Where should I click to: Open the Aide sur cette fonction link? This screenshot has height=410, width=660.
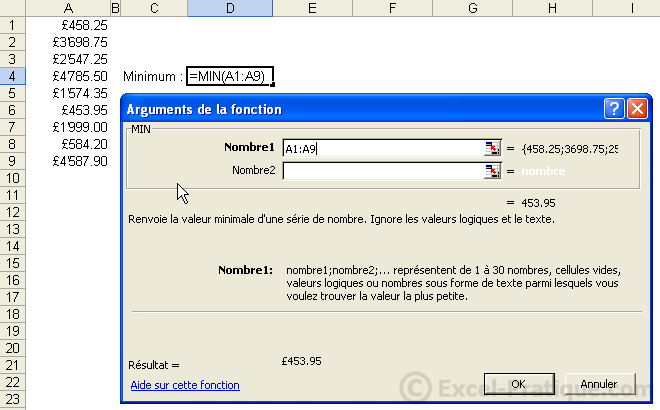pyautogui.click(x=185, y=385)
